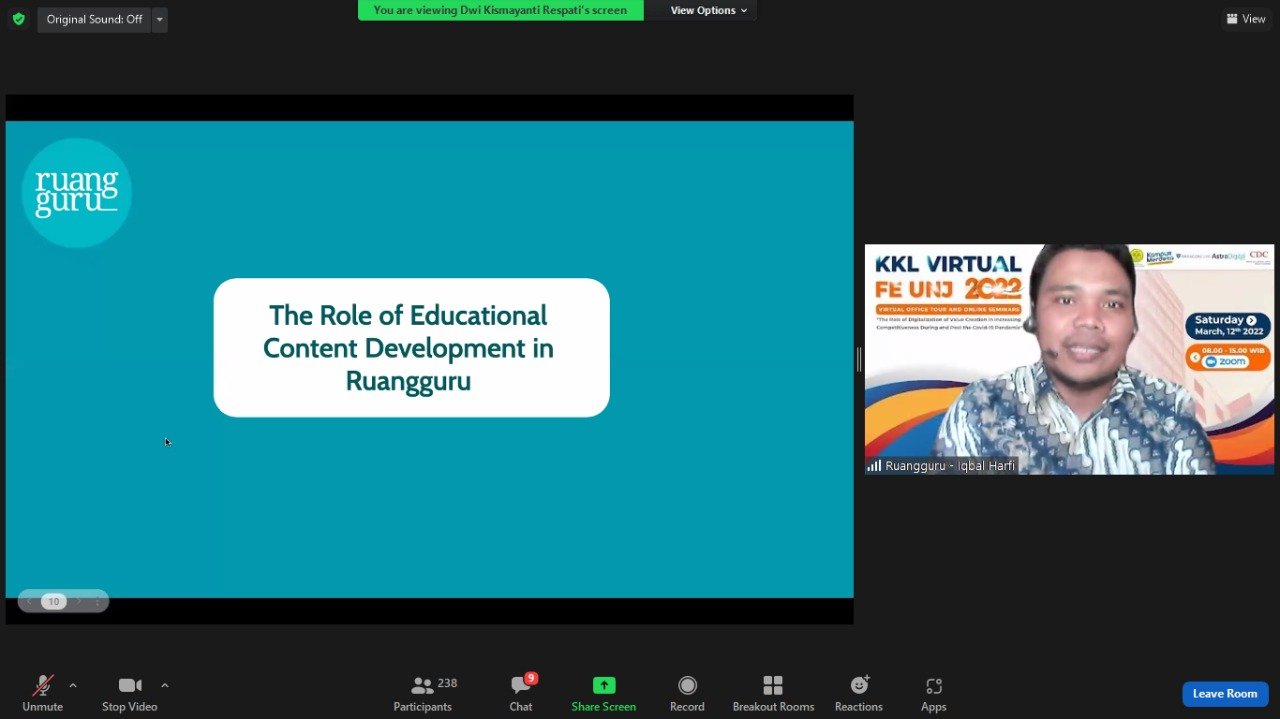Open audio options caret beside Unmute

point(73,685)
